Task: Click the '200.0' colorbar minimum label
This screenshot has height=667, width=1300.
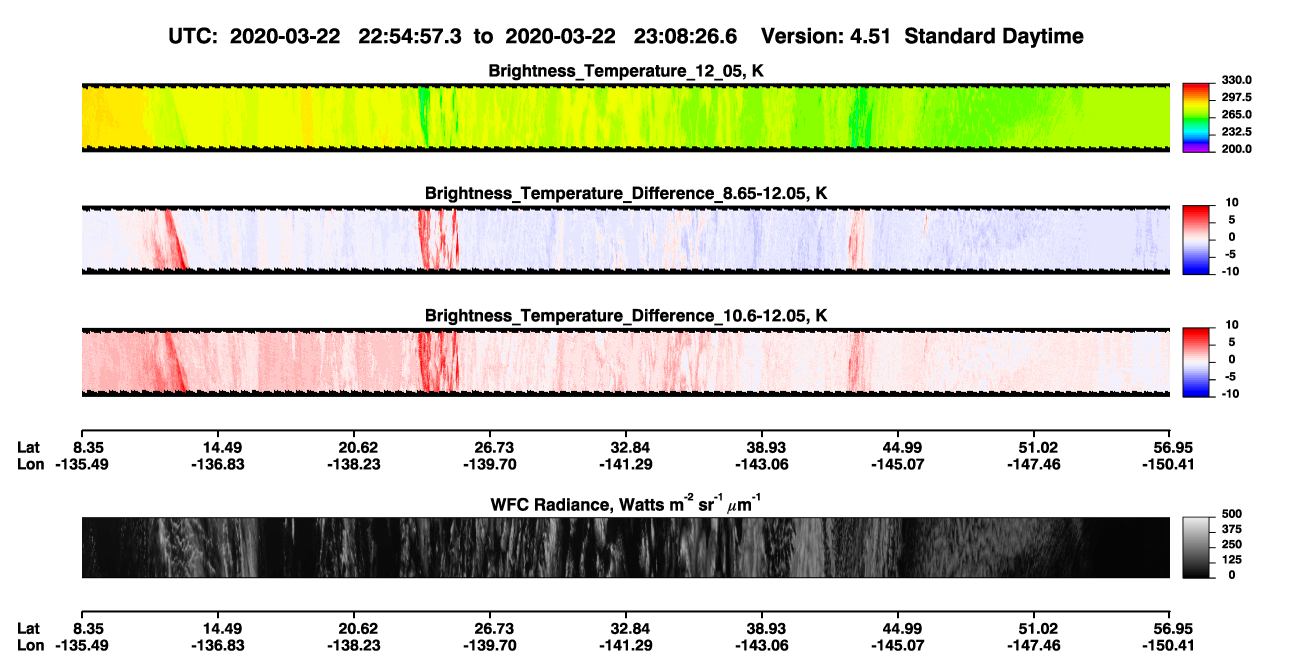Action: [x=1236, y=149]
